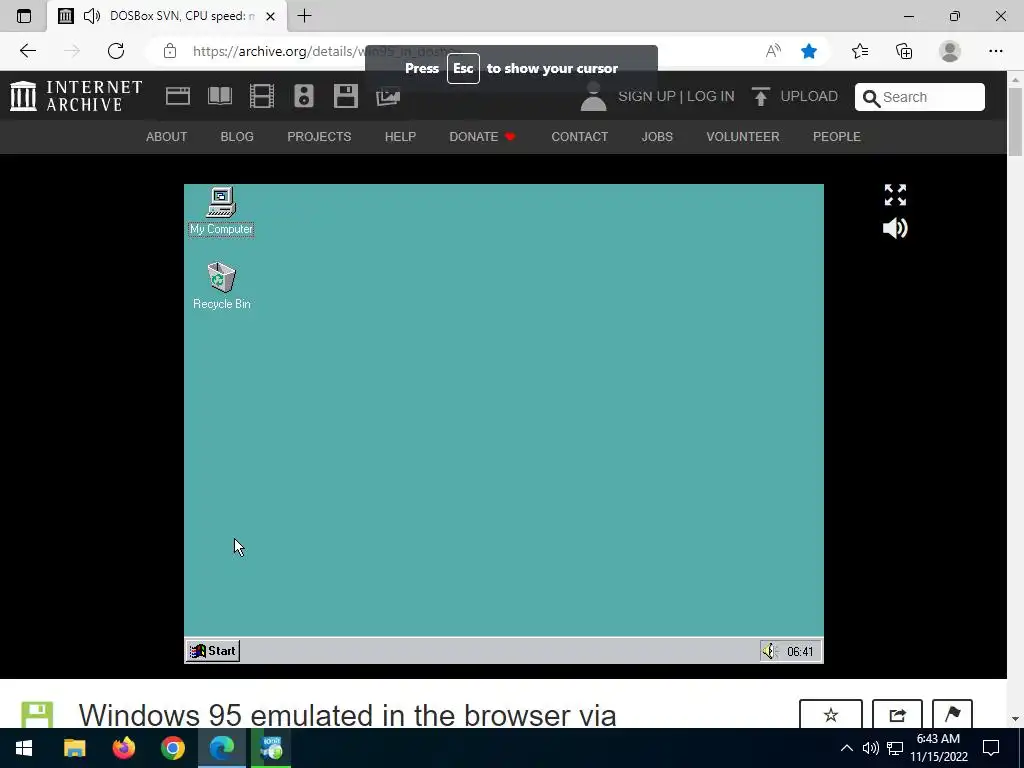This screenshot has width=1024, height=768.
Task: Close the DOSBox SVN tab
Action: [270, 16]
